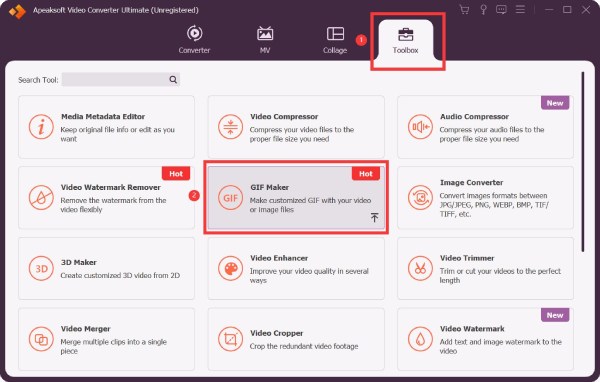600x382 pixels.
Task: Click the Image Converter icon
Action: (x=420, y=198)
